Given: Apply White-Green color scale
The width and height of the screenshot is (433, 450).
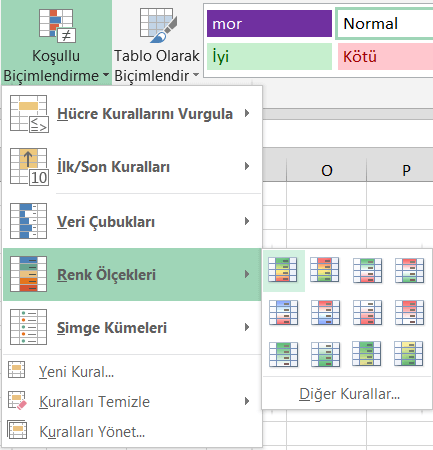Looking at the screenshot, I should [x=325, y=354].
